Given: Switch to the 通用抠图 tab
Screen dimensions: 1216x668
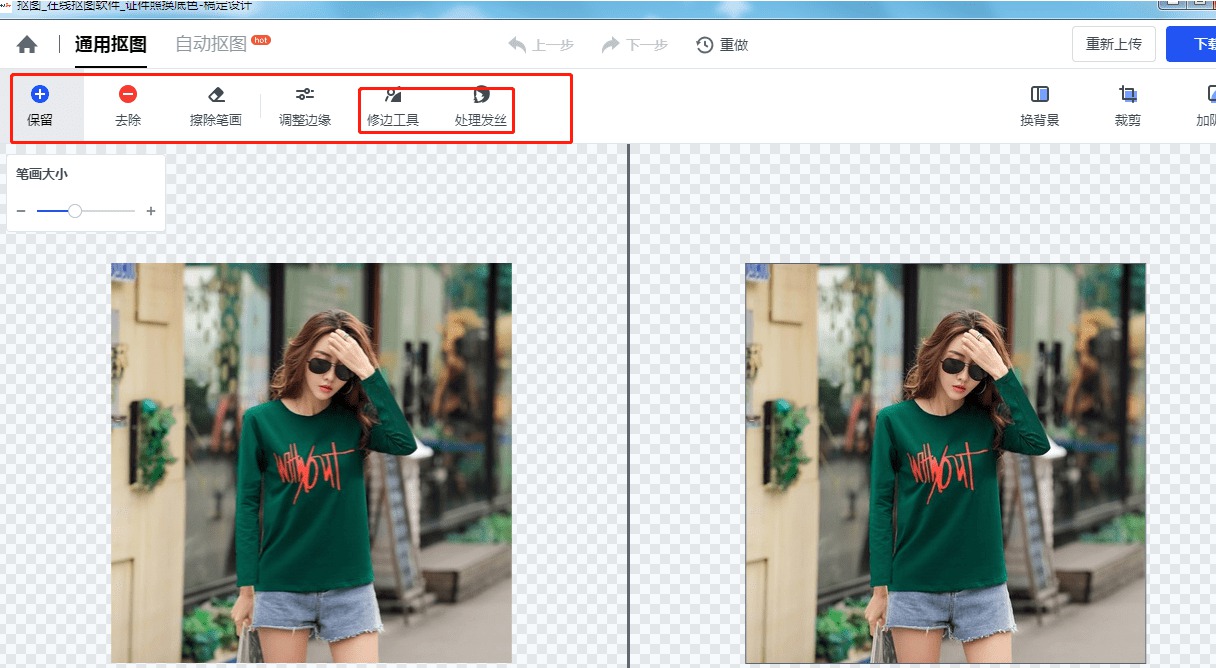Looking at the screenshot, I should (111, 45).
